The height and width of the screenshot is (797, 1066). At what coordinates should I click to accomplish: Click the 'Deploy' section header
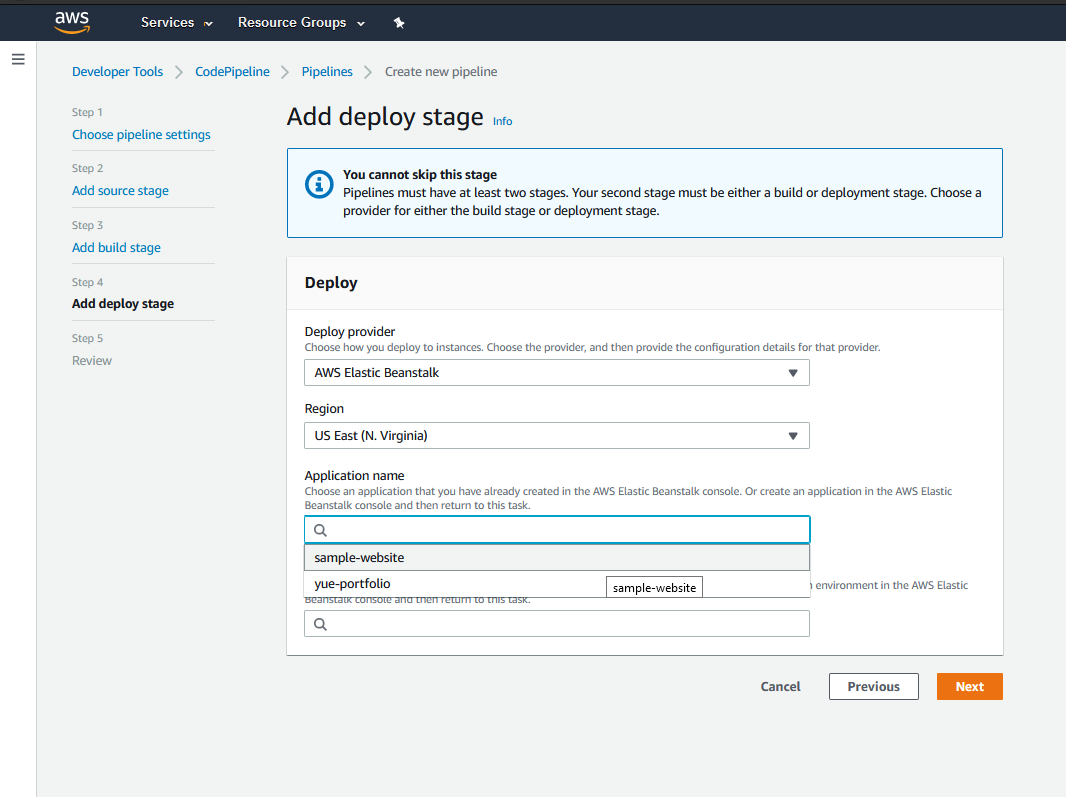click(331, 283)
